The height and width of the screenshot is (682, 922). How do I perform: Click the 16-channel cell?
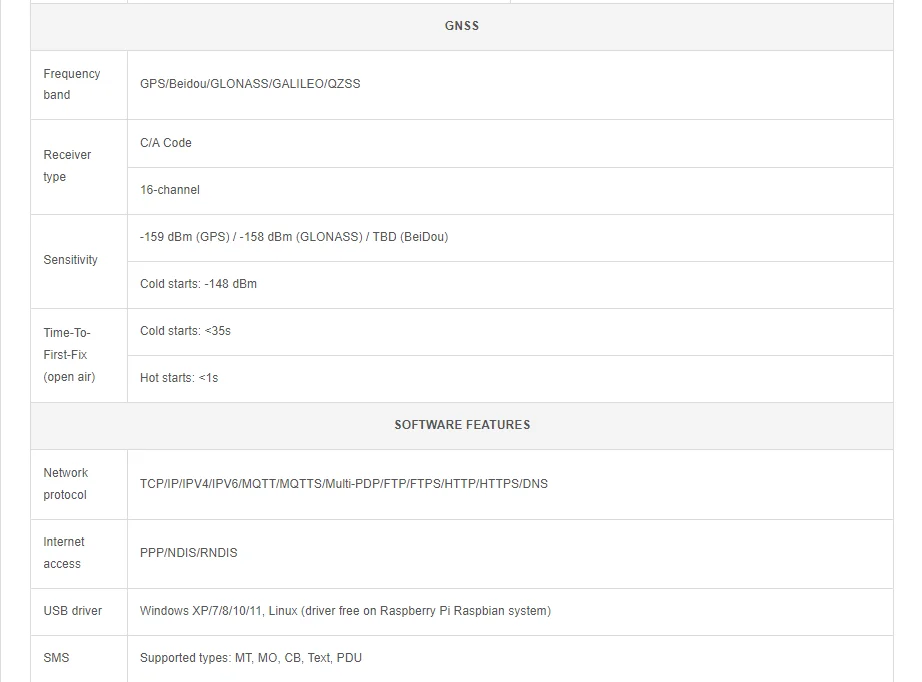pyautogui.click(x=170, y=190)
